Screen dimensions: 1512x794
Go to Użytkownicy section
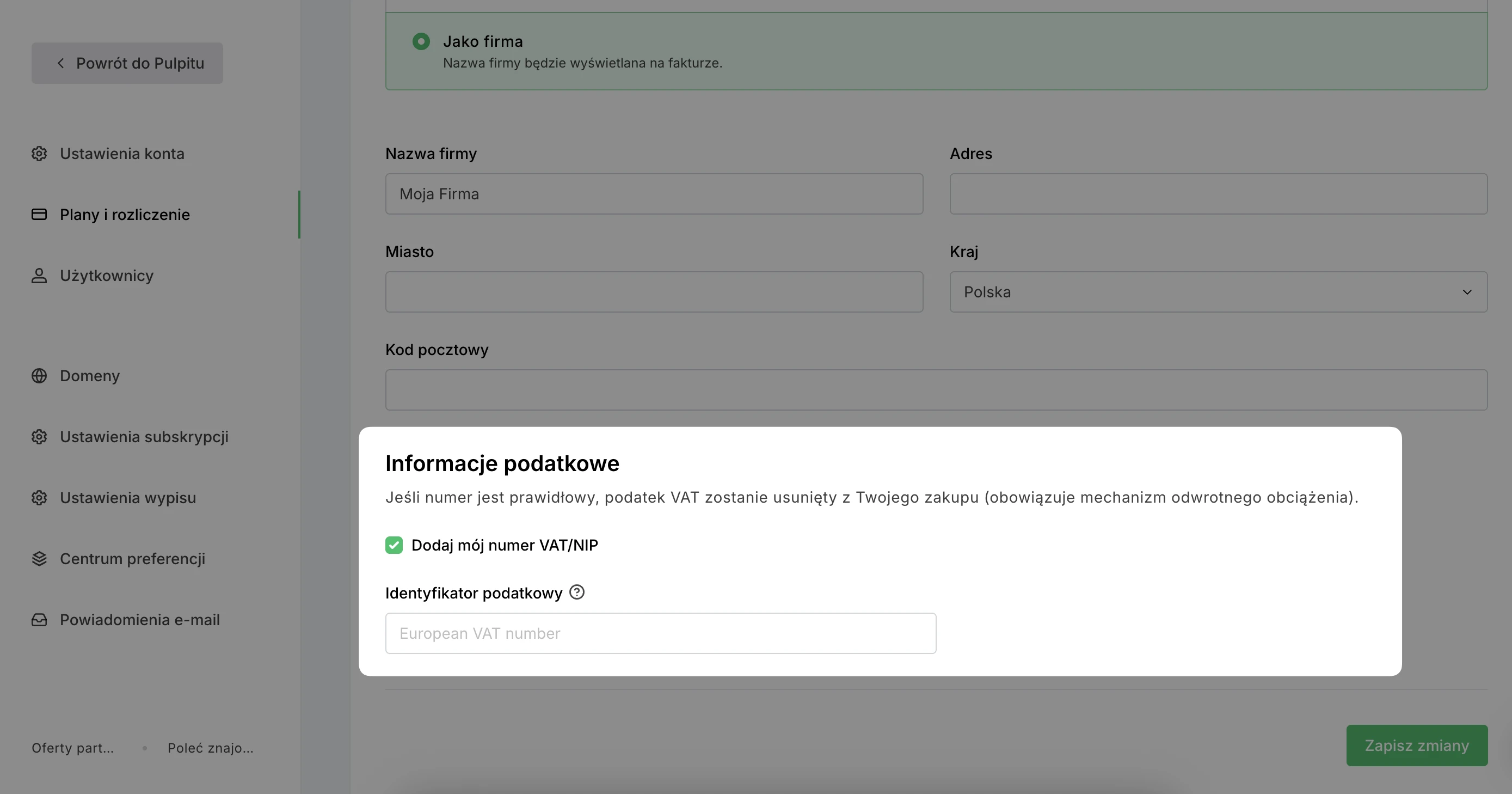[x=106, y=276]
